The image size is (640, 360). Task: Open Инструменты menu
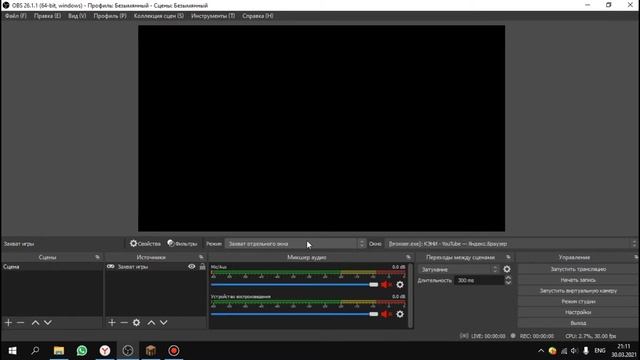213,16
